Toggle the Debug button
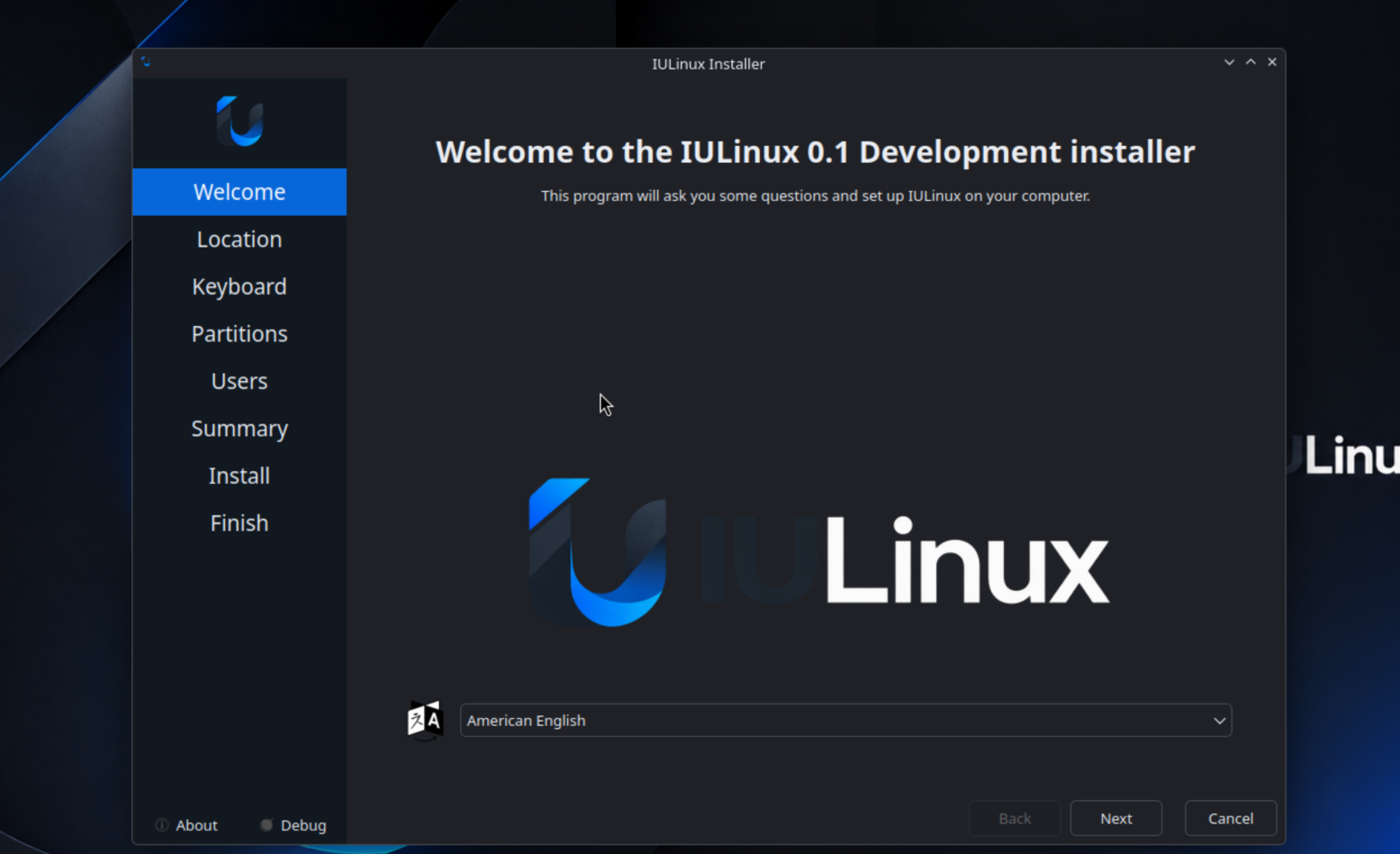Viewport: 1400px width, 854px height. click(294, 825)
